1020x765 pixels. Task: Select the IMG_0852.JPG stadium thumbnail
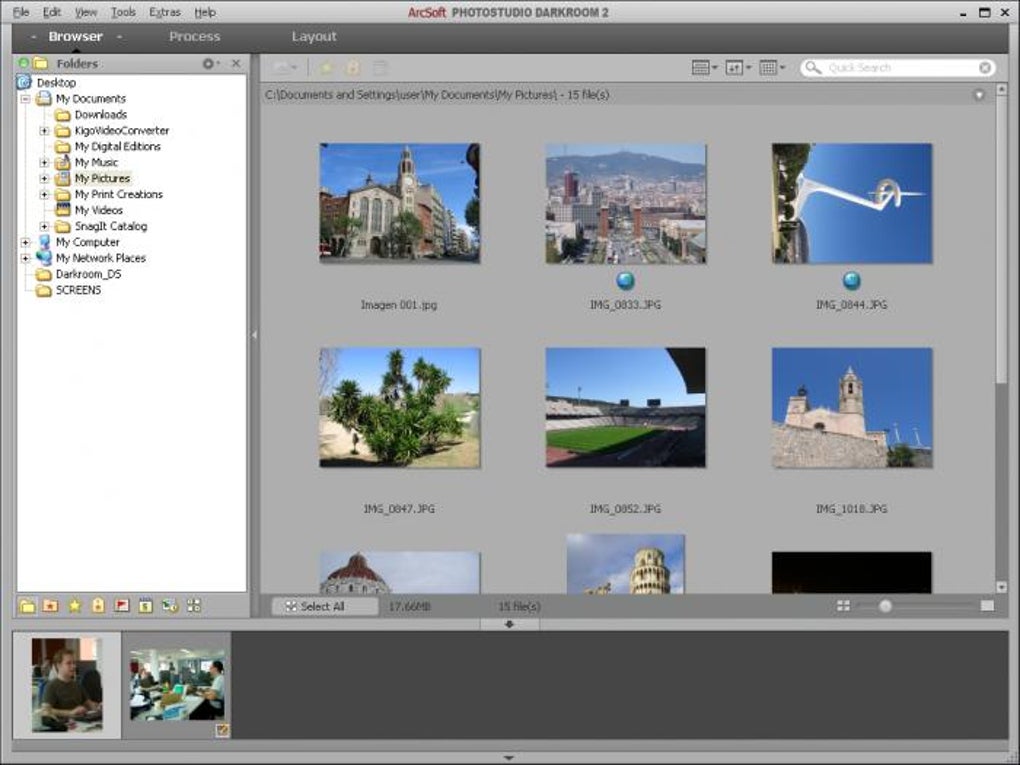[x=625, y=407]
